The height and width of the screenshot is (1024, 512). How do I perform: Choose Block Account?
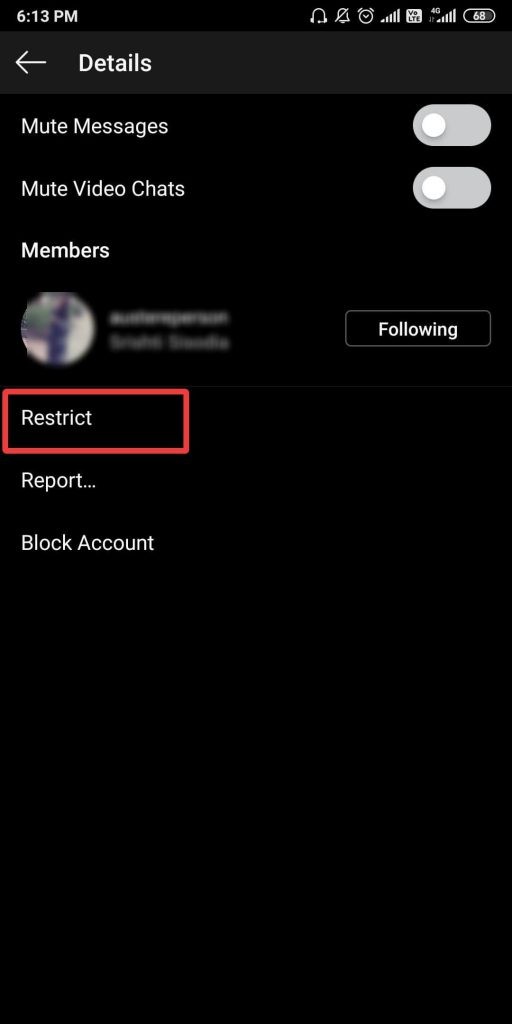tap(88, 543)
